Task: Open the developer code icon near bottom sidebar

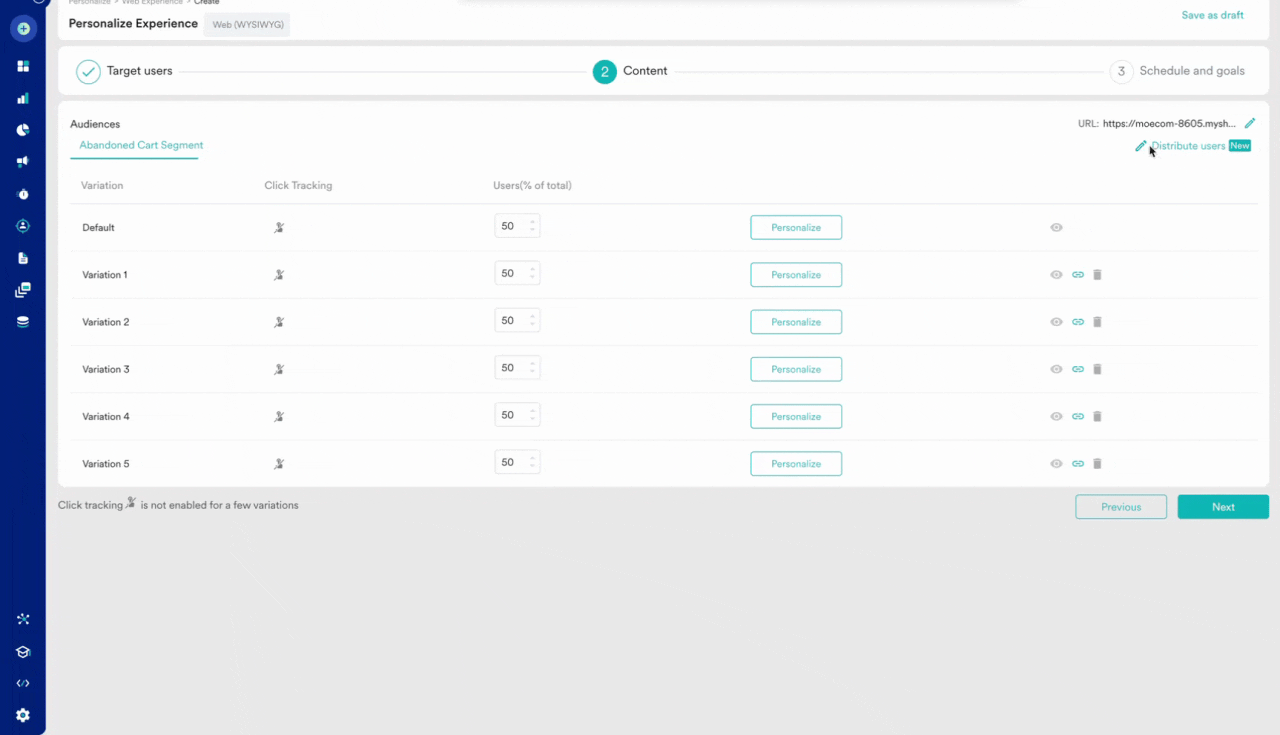Action: click(22, 683)
